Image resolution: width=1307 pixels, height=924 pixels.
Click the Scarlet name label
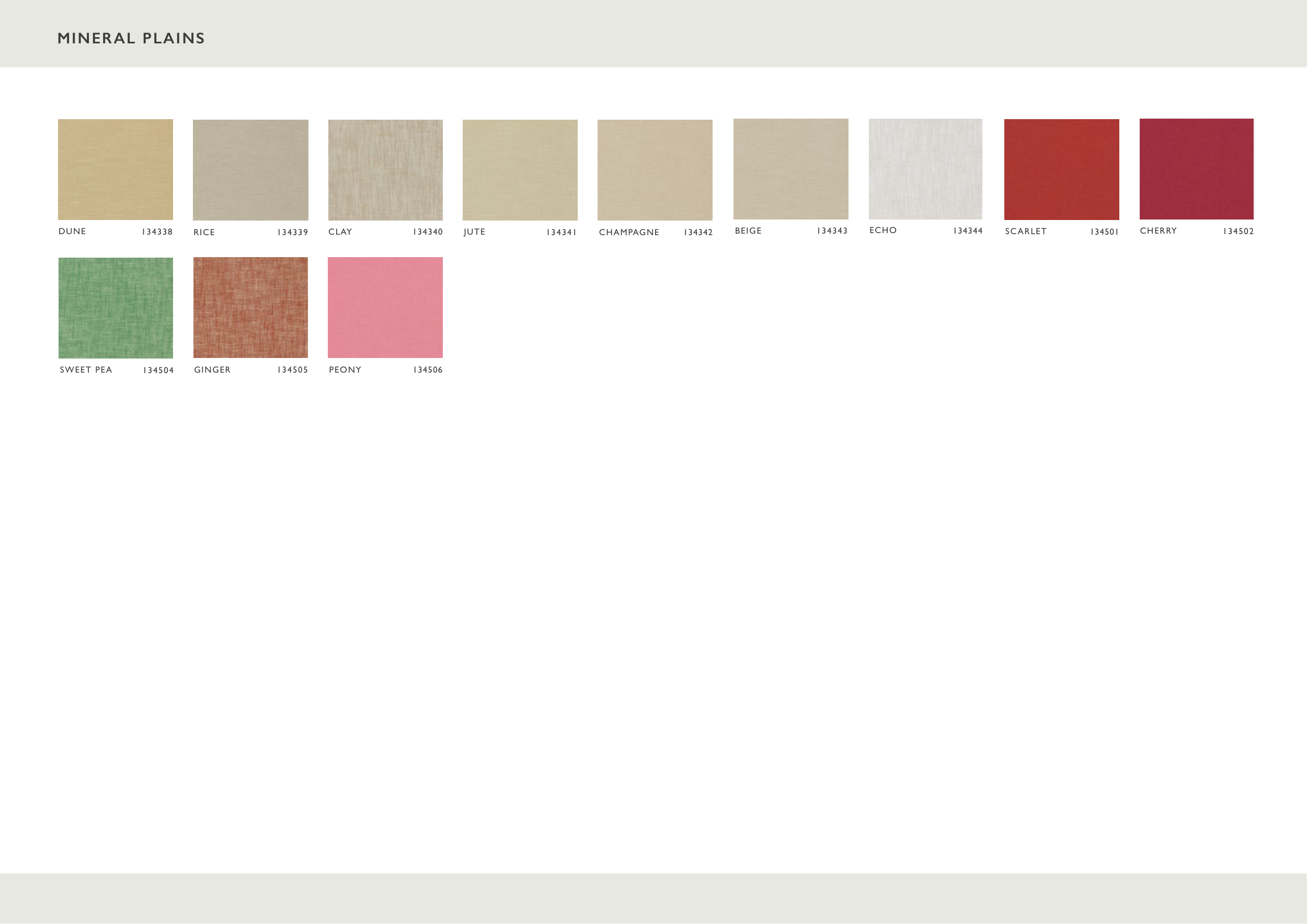tap(1025, 232)
